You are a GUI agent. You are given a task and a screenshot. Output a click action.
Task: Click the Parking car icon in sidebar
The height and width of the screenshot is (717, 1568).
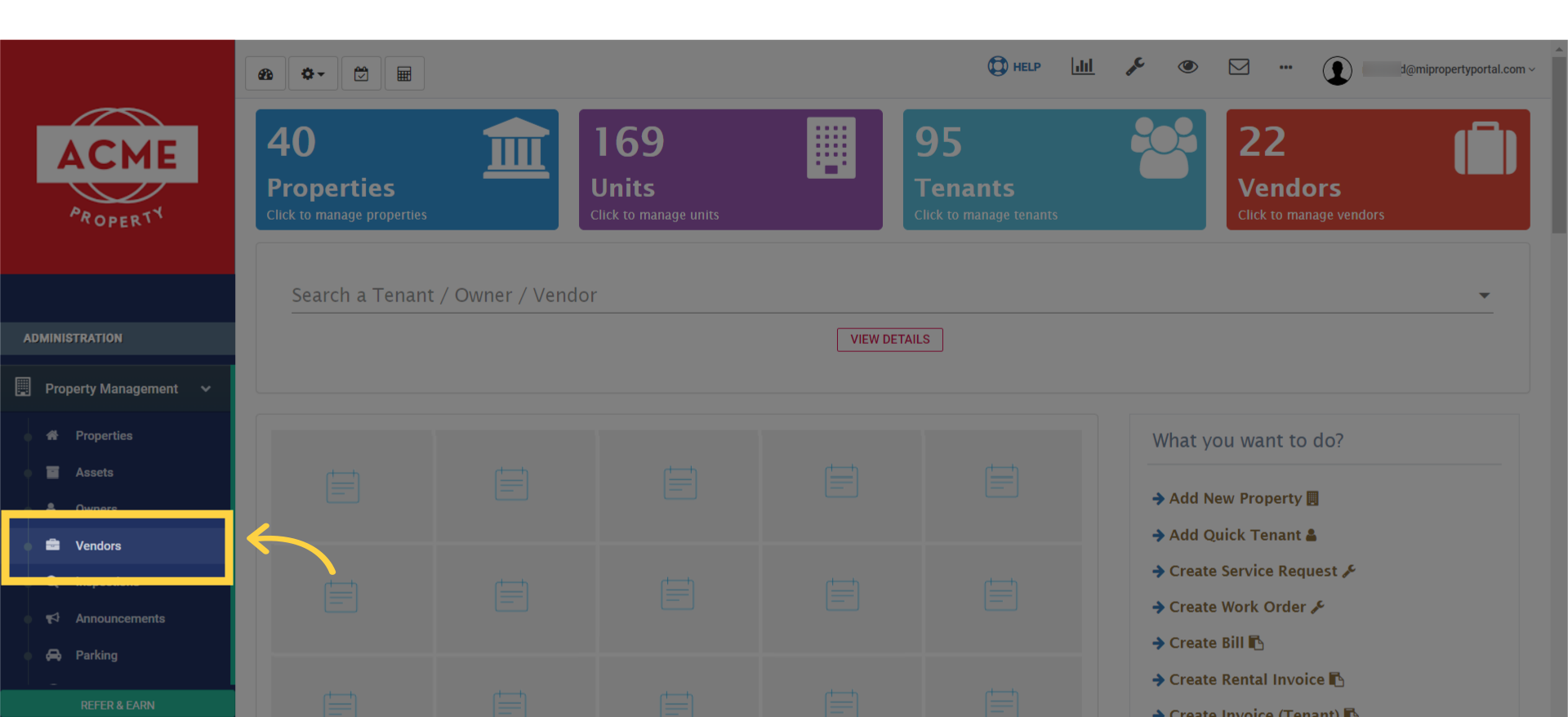[53, 655]
